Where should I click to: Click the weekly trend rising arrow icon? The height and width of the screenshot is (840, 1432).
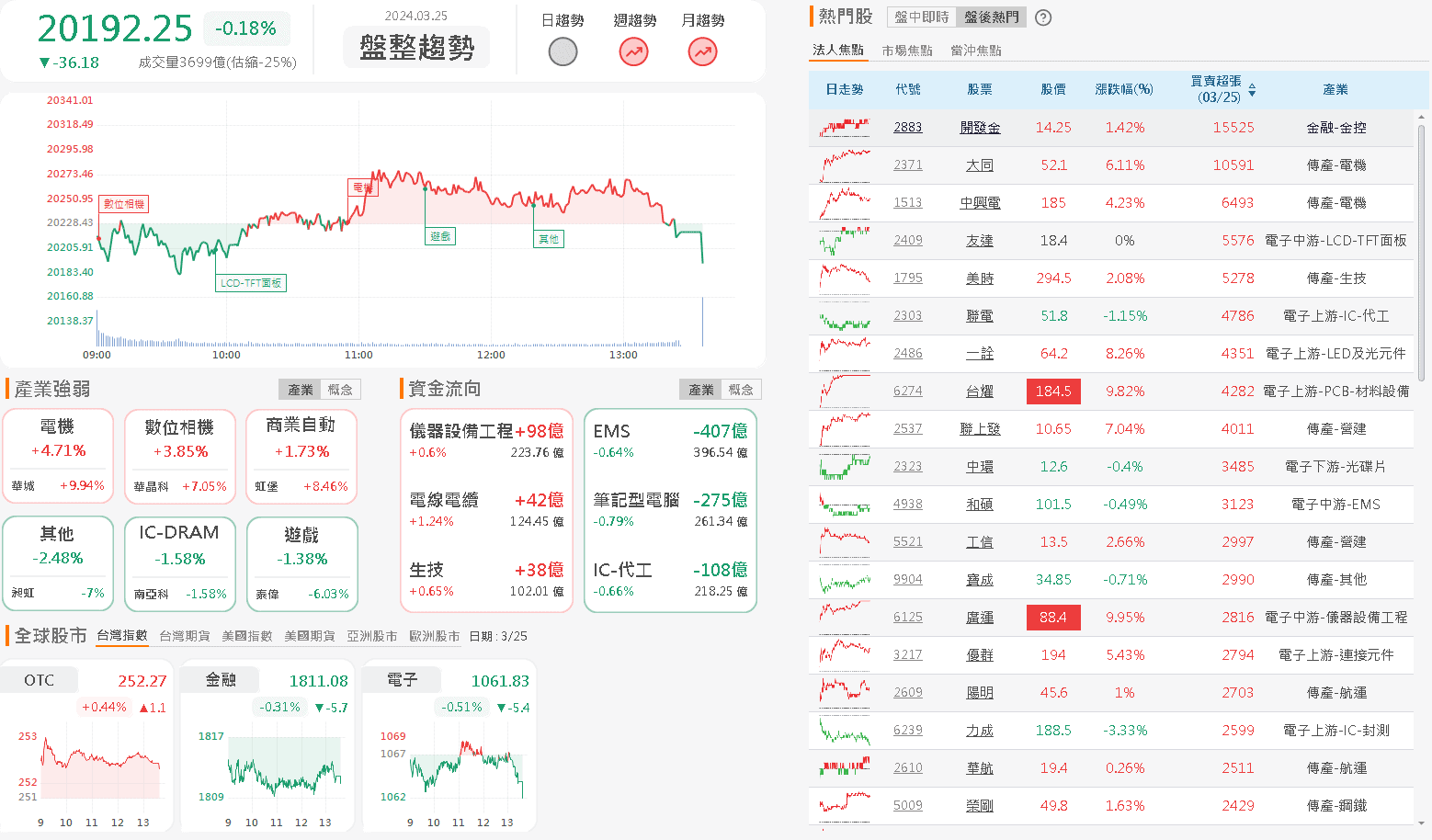click(x=634, y=52)
